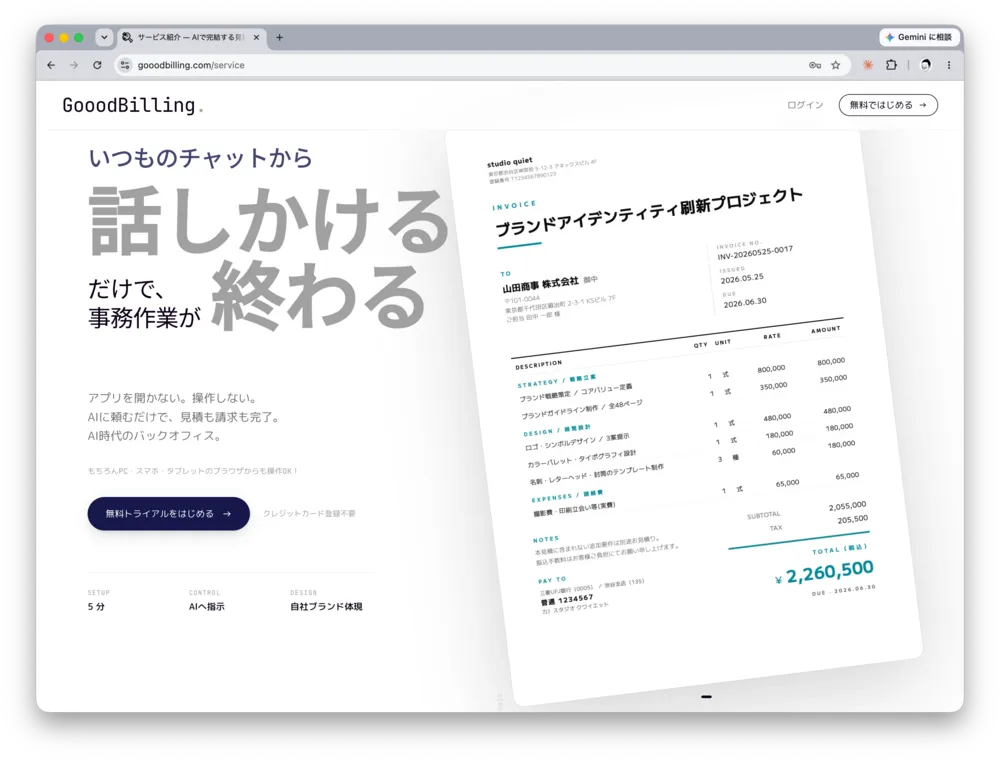Open site information icon in address bar
This screenshot has height=760, width=1000.
(x=125, y=65)
